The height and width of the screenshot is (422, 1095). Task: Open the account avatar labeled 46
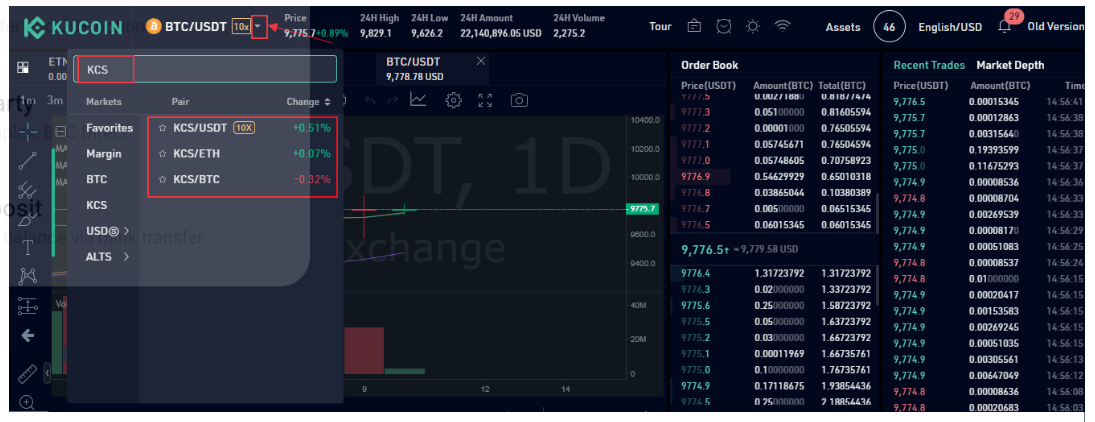point(889,27)
